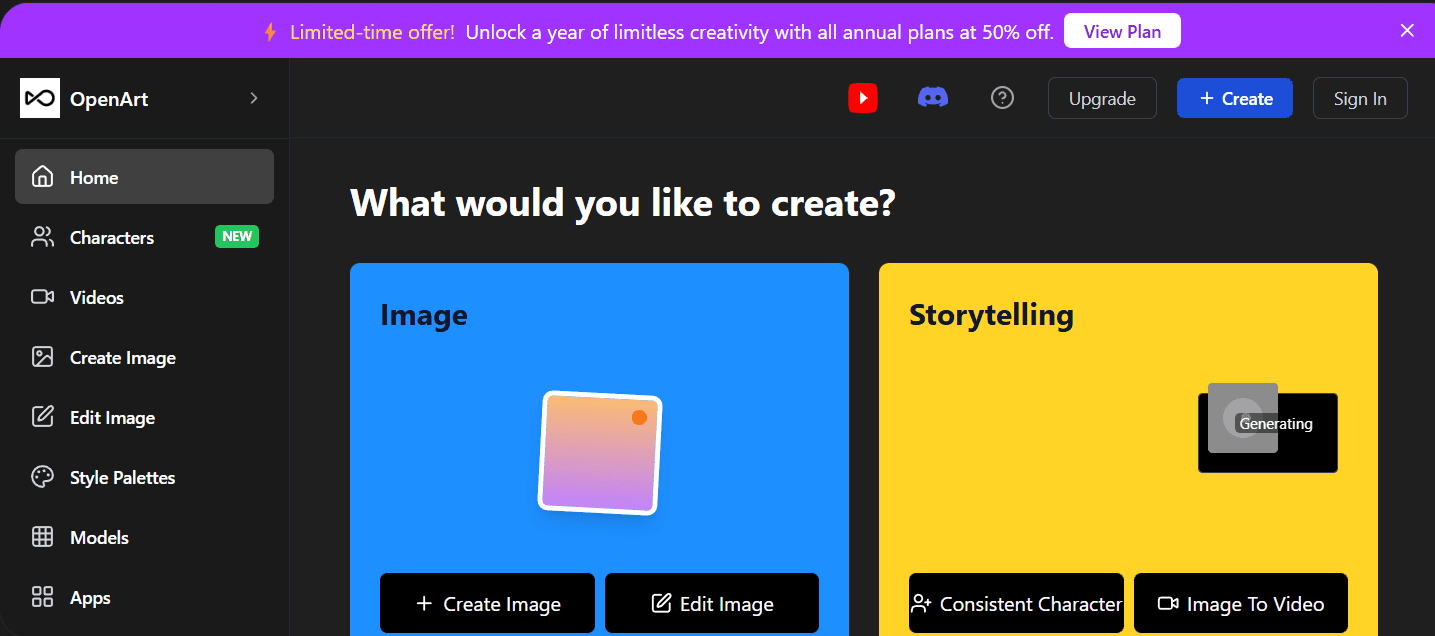Click the Apps squares icon
This screenshot has width=1435, height=636.
[42, 597]
